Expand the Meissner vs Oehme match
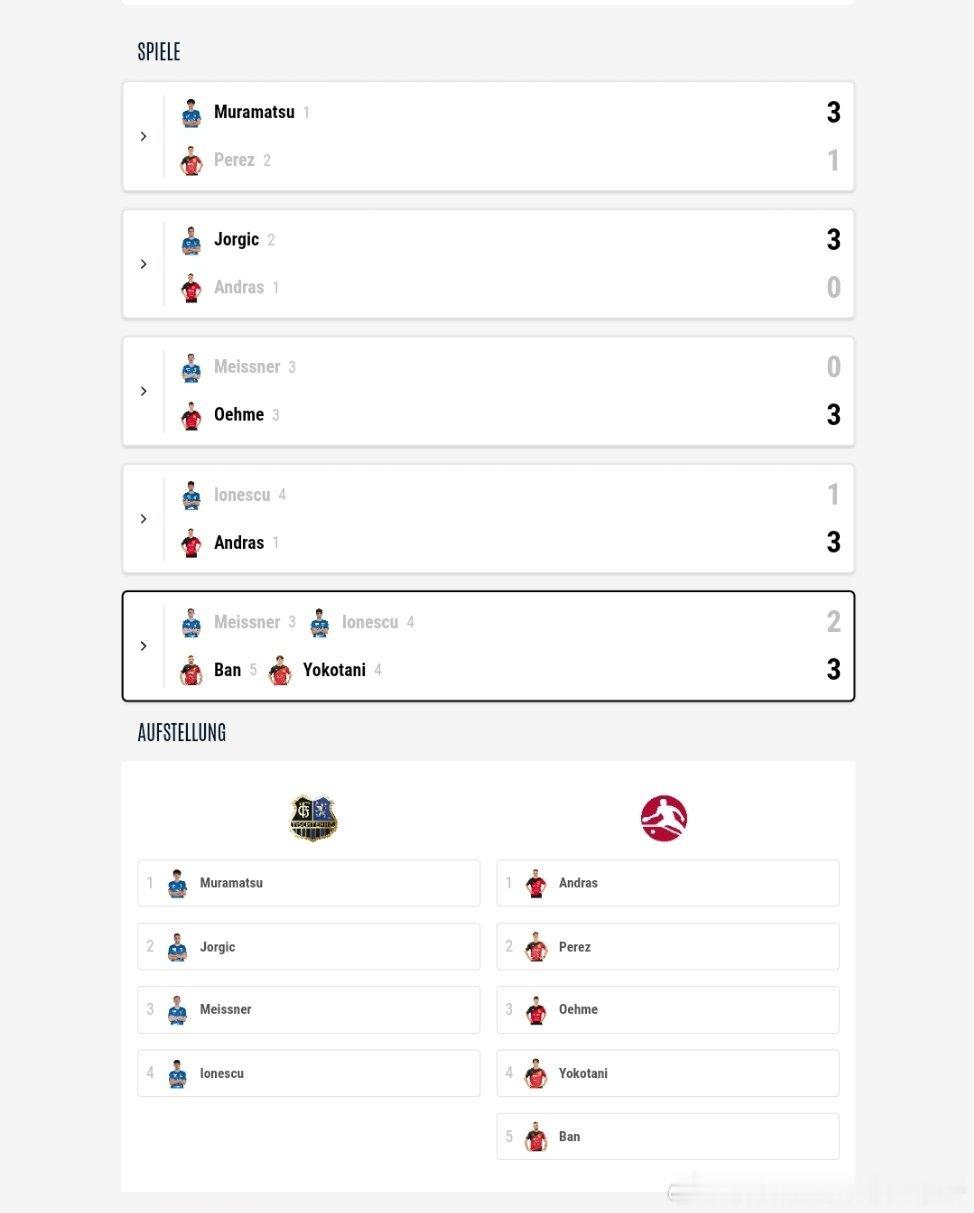Screen dimensions: 974x1213 pyautogui.click(x=143, y=391)
